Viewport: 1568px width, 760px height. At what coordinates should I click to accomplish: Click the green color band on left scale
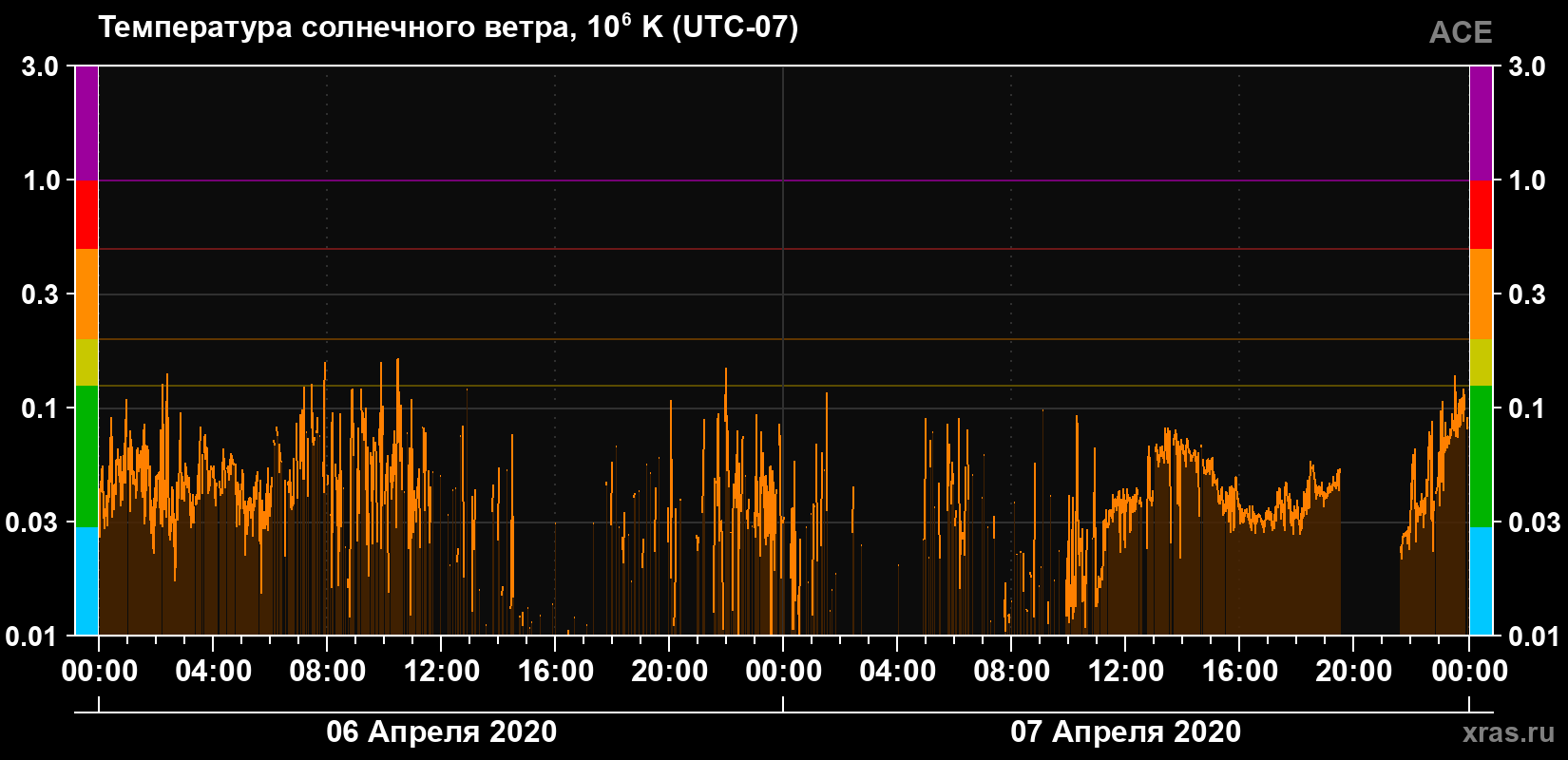[86, 456]
